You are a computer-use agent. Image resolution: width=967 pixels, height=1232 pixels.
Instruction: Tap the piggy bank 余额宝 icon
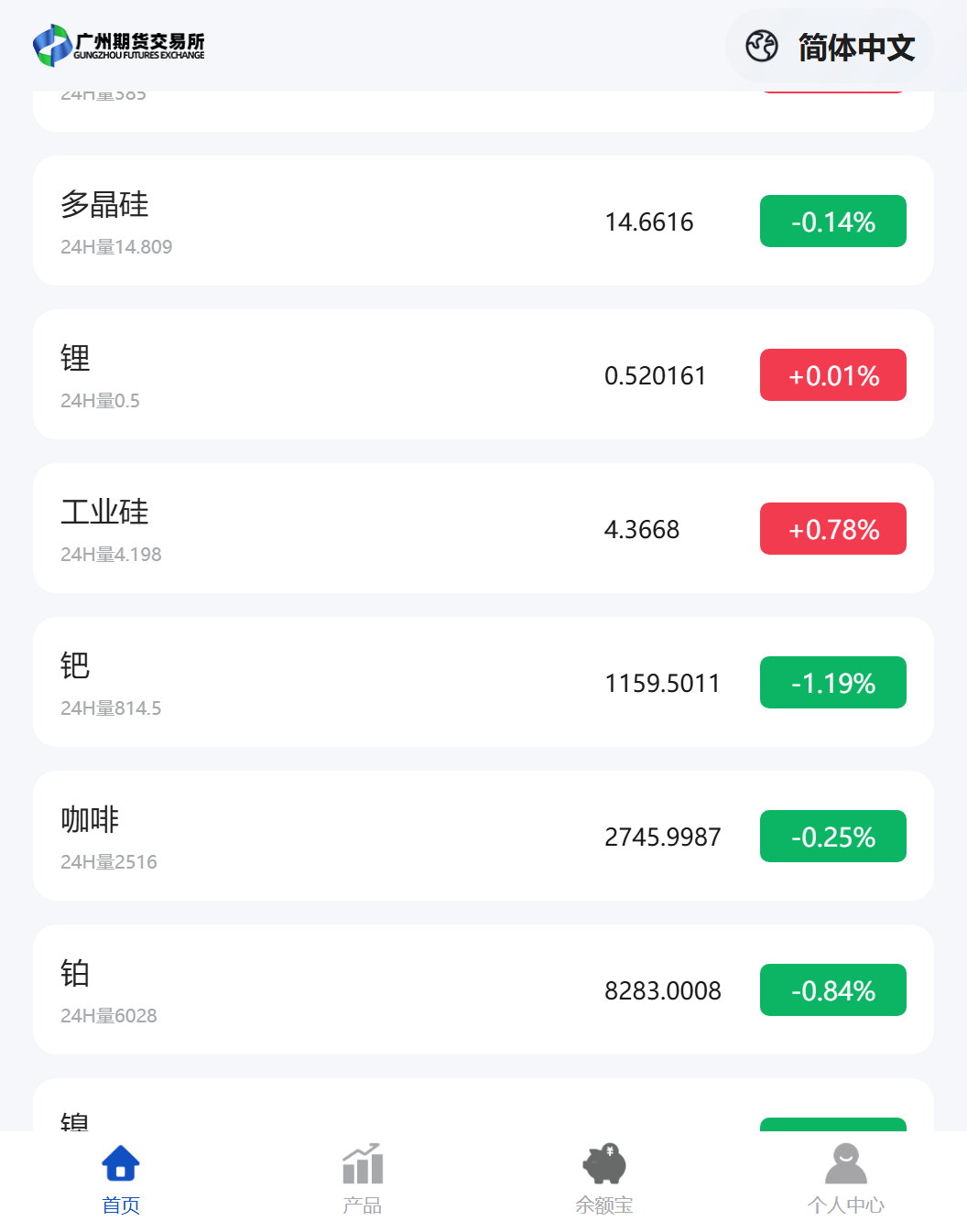tap(604, 1163)
